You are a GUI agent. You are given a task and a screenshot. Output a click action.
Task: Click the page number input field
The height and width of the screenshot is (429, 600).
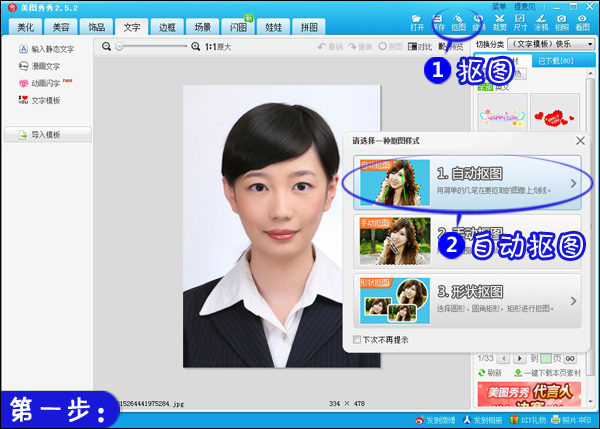click(546, 357)
